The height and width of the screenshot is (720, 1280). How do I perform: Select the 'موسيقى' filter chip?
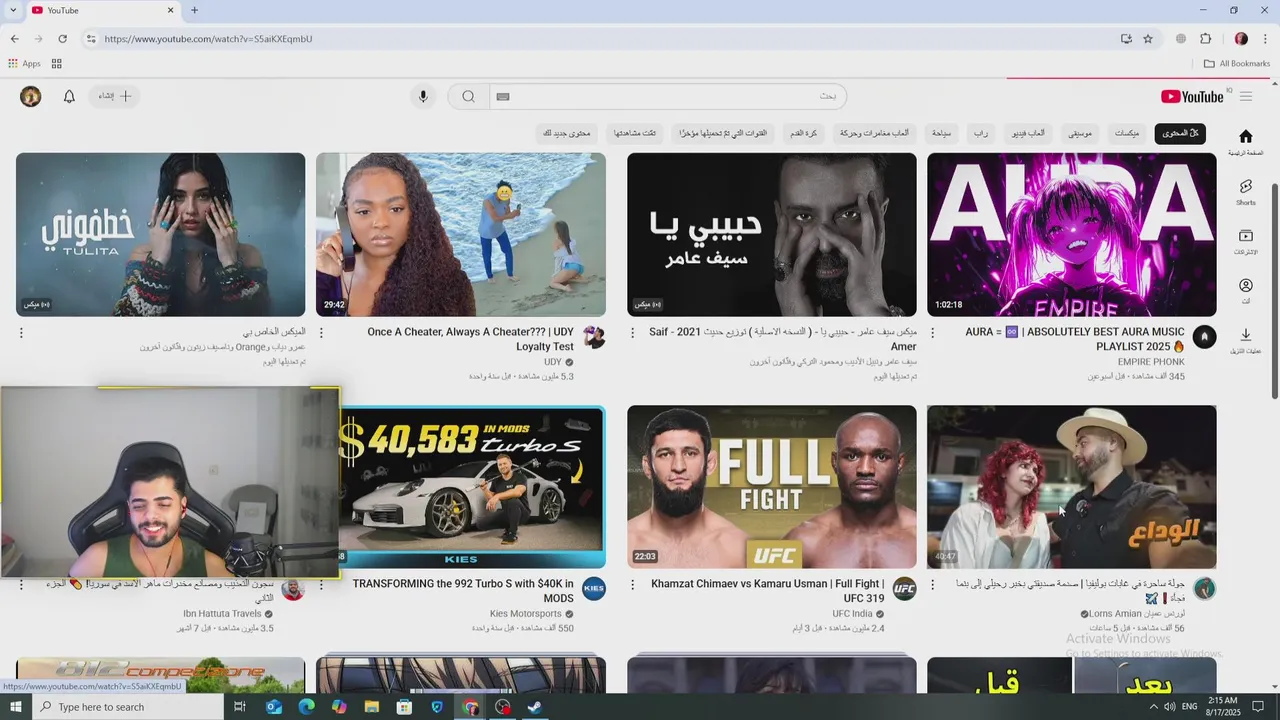click(1080, 133)
